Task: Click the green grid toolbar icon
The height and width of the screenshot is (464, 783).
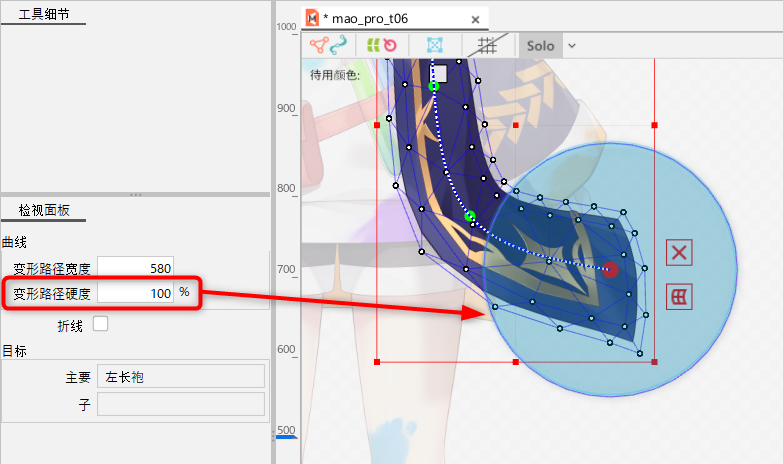Action: click(374, 45)
